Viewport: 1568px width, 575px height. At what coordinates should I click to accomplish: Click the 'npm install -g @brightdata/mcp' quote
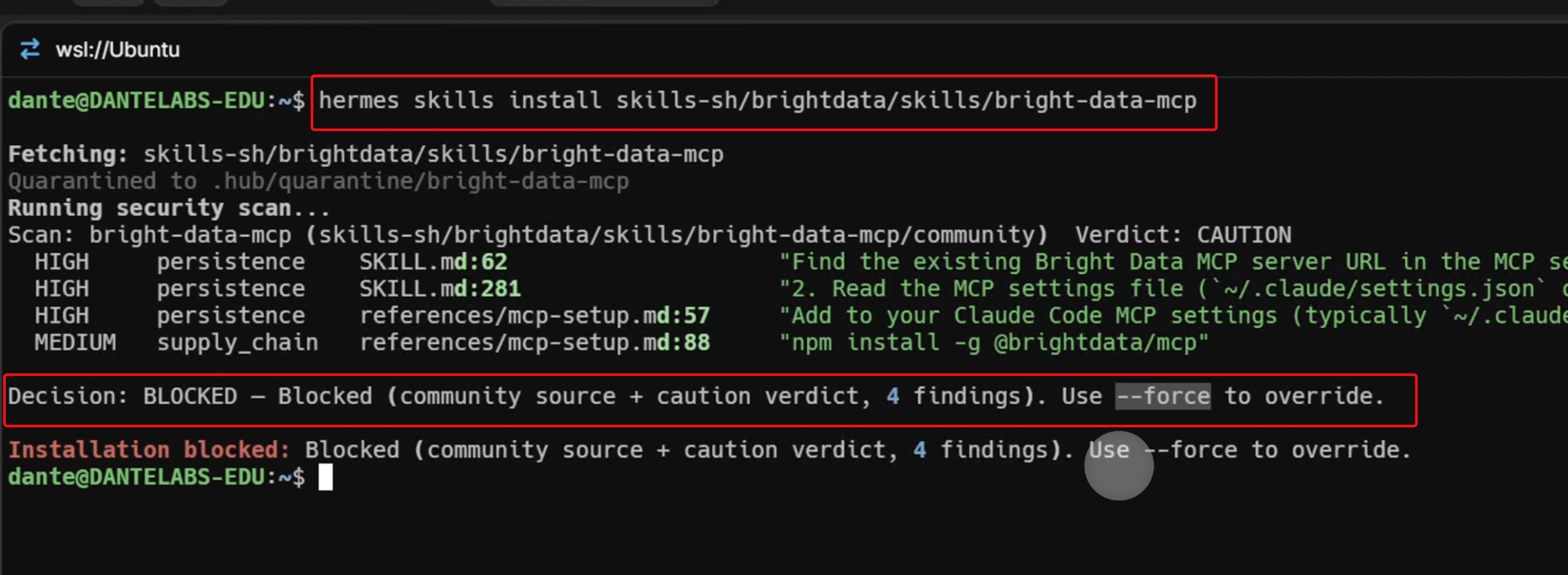(994, 343)
